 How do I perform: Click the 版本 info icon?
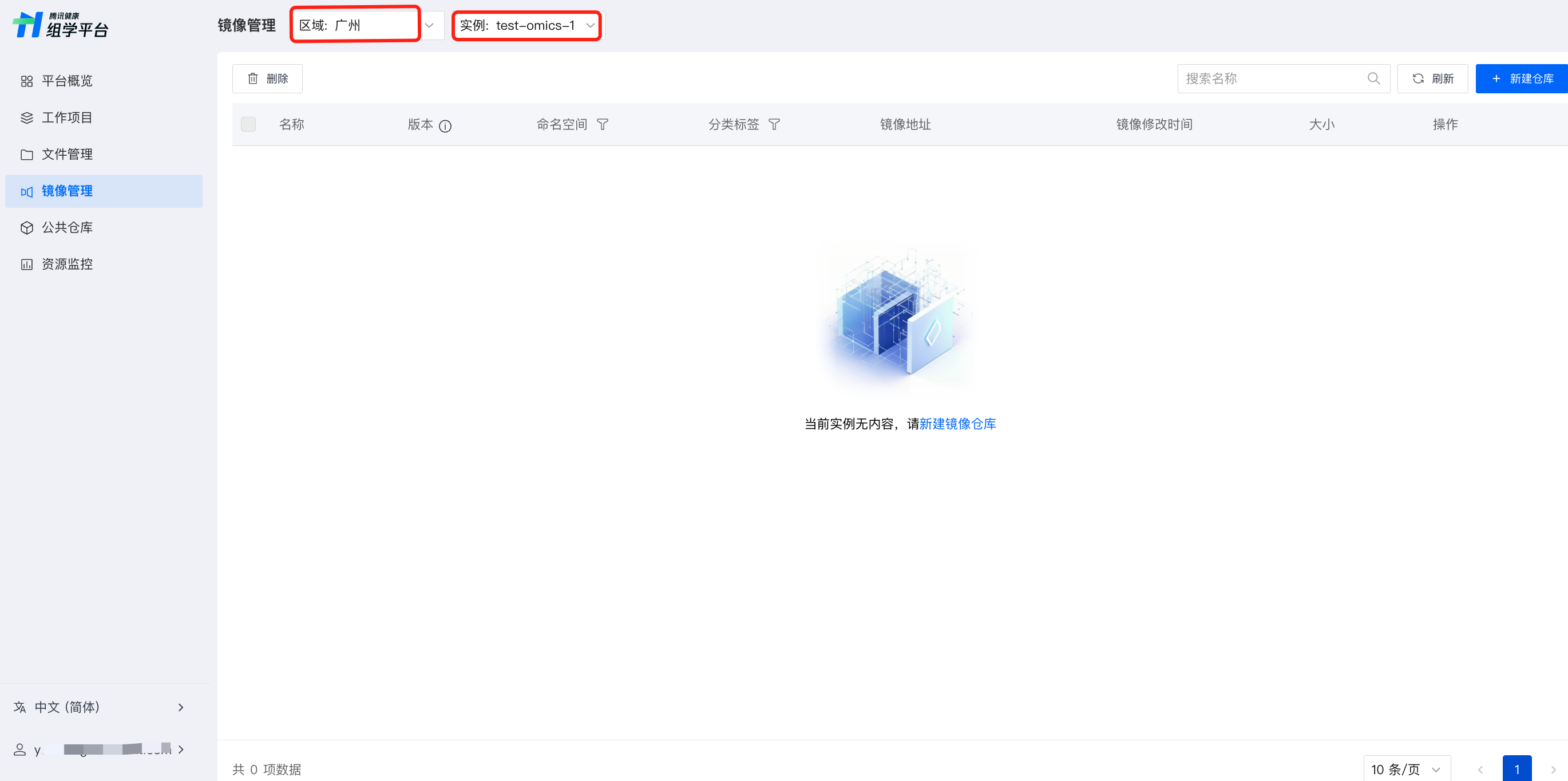(445, 126)
